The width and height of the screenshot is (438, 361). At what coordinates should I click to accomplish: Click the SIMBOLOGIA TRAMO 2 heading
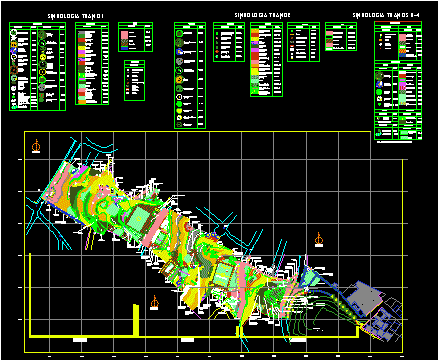[x=262, y=15]
